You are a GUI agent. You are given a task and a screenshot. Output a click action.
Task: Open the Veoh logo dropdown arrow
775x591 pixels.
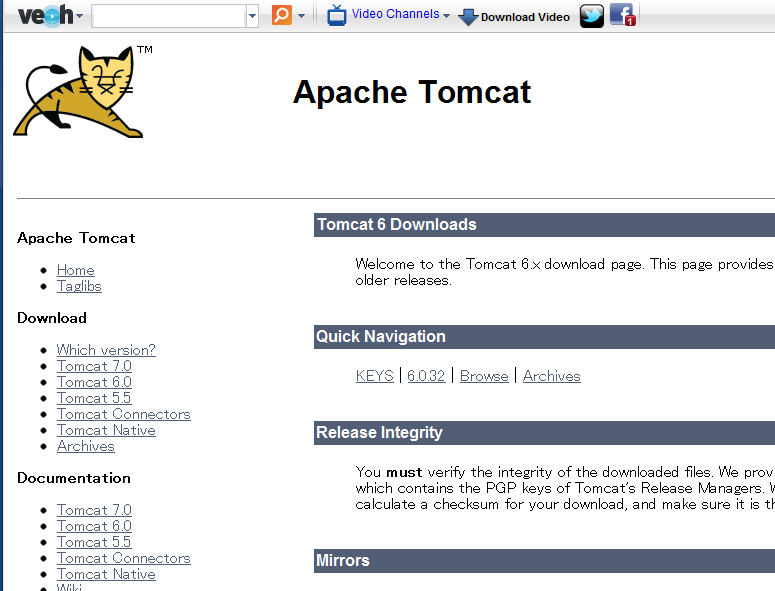[80, 16]
